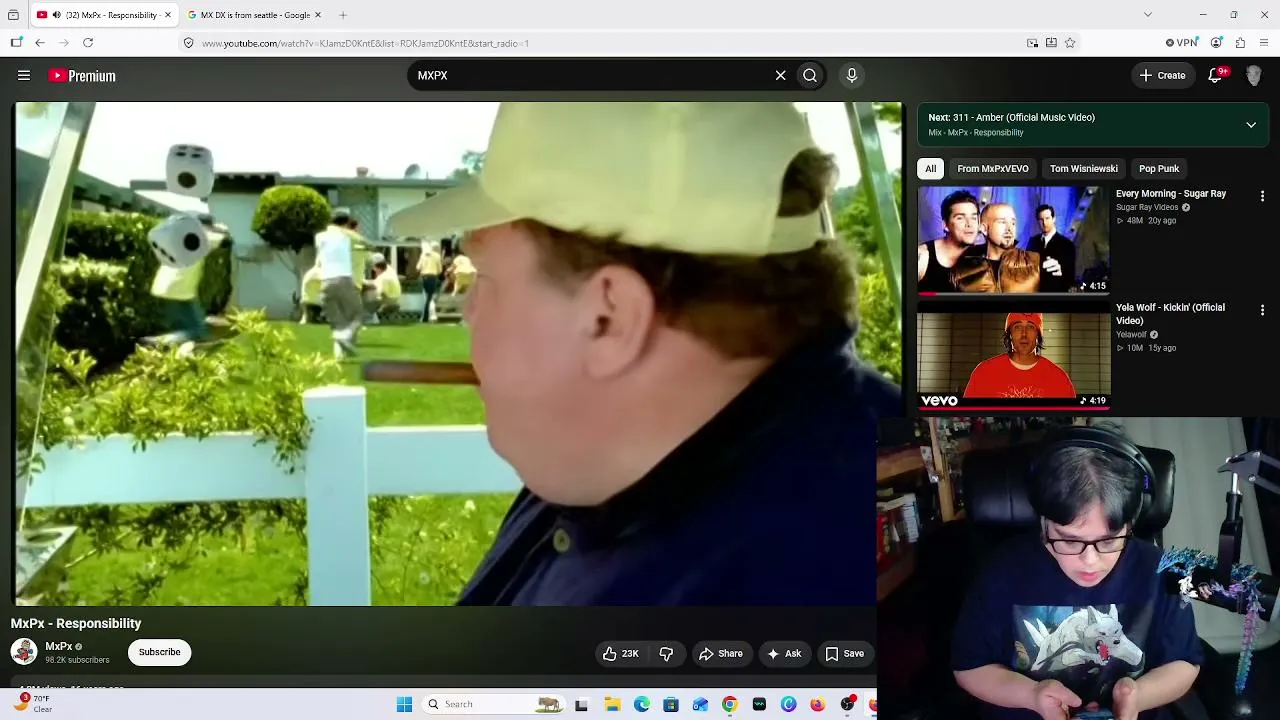Screen dimensions: 1280x720
Task: Close the MX DX is from seattle tab
Action: coord(318,15)
